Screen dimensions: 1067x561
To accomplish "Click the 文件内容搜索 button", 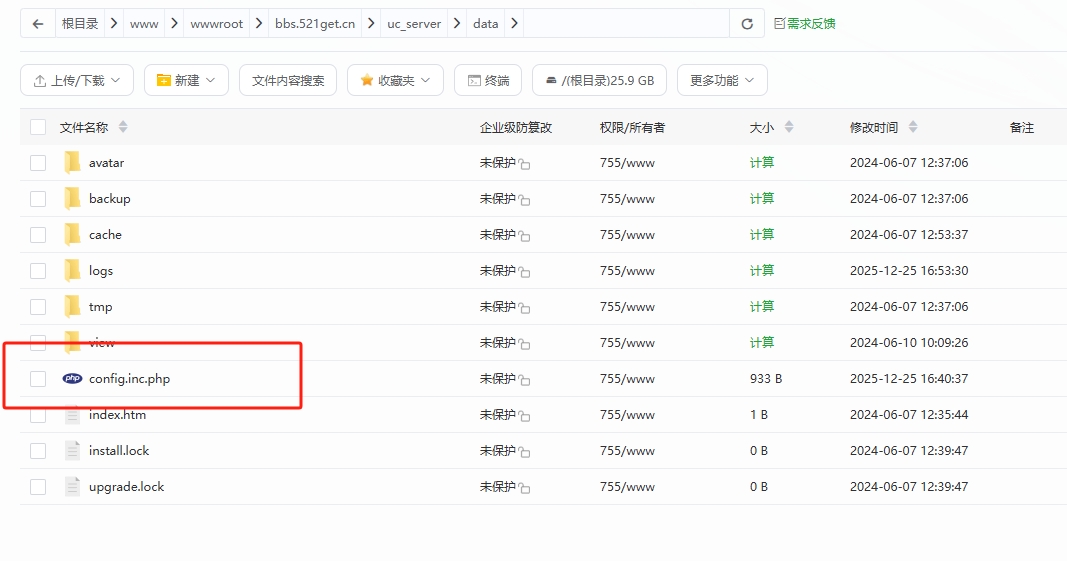I will click(288, 80).
